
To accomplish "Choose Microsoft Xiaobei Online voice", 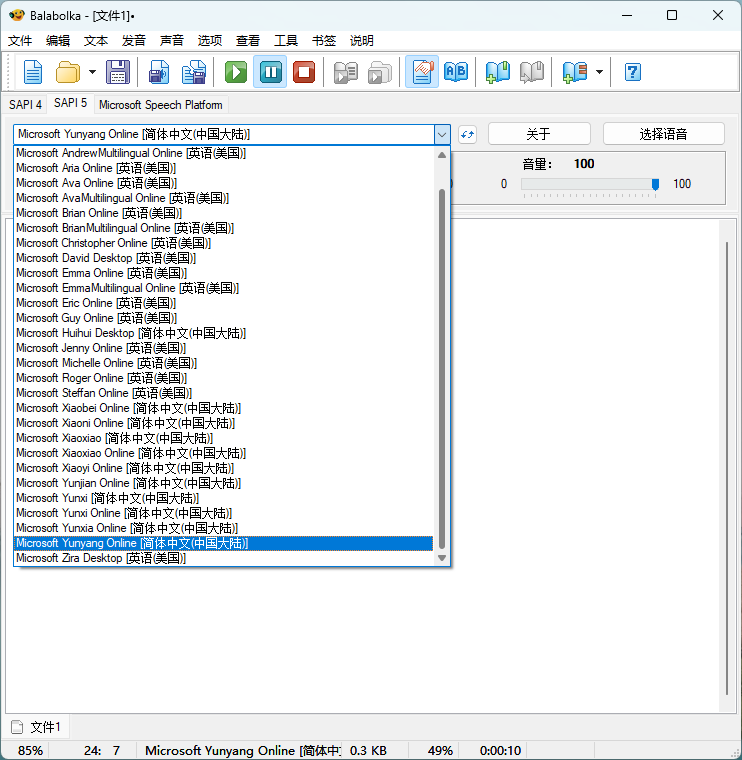I will point(223,408).
